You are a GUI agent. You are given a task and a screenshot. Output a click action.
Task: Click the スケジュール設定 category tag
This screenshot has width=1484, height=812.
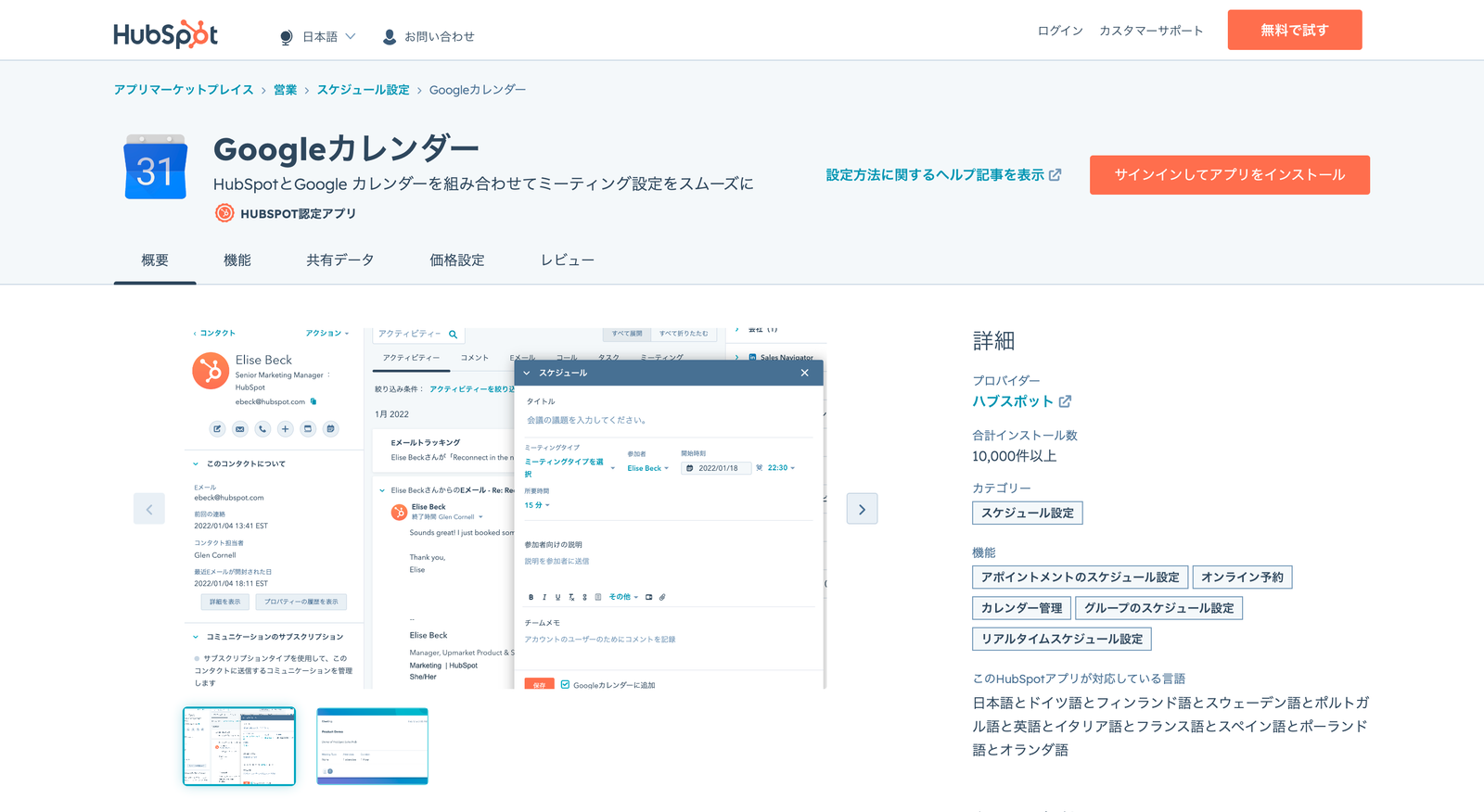click(1028, 513)
